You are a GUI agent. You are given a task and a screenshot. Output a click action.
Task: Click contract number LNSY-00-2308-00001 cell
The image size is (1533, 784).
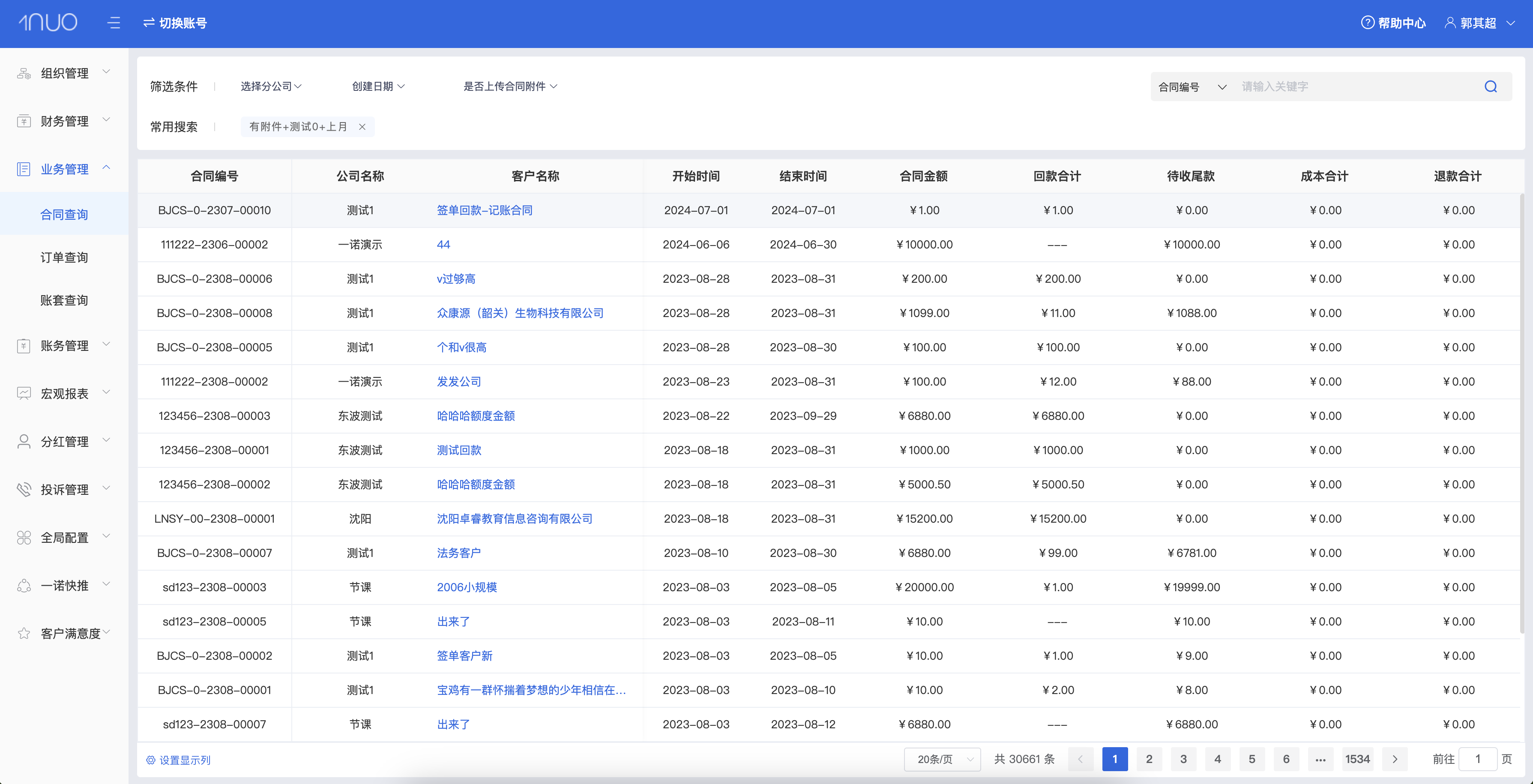[x=214, y=519]
